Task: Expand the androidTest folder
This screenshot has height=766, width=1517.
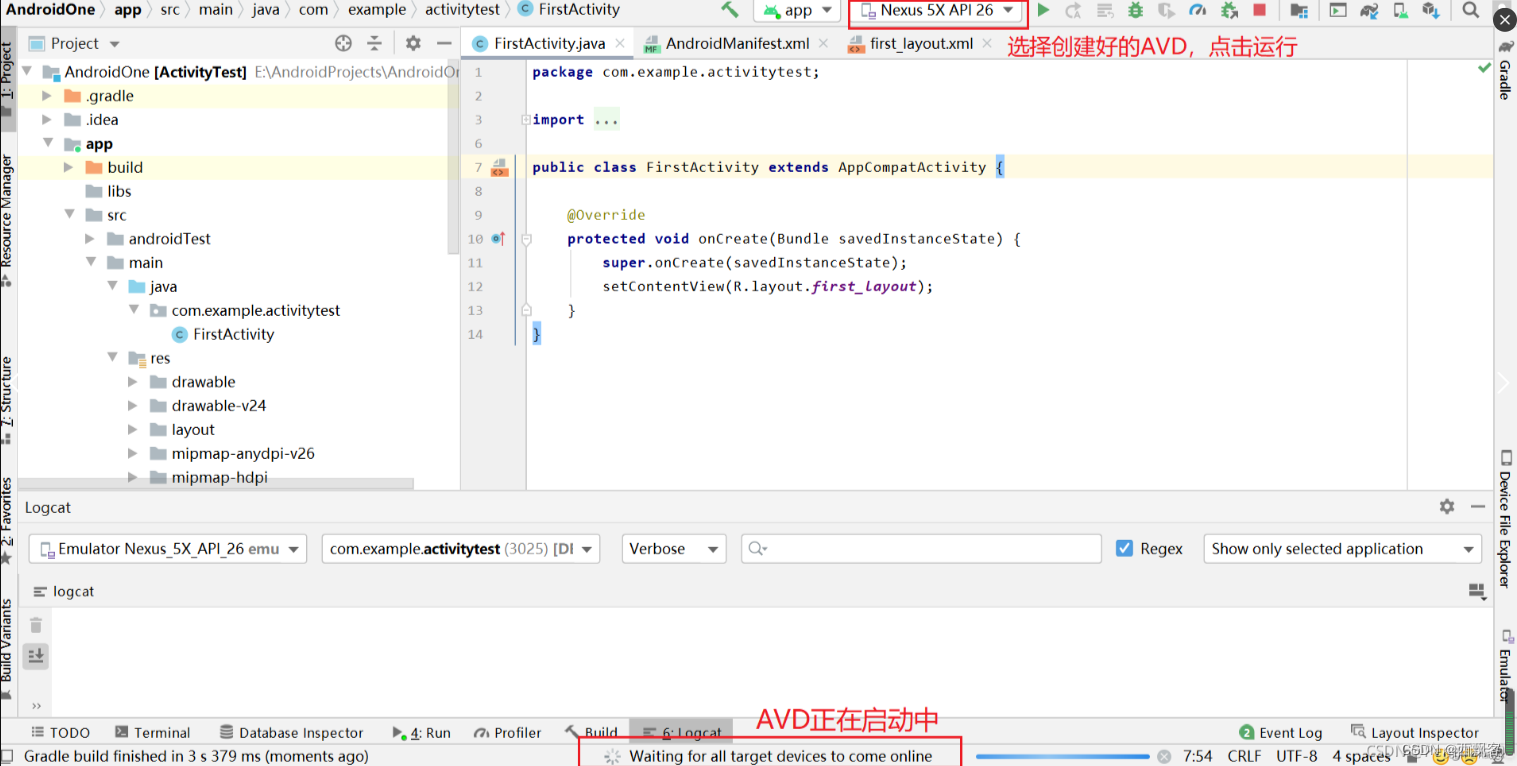Action: [x=90, y=239]
